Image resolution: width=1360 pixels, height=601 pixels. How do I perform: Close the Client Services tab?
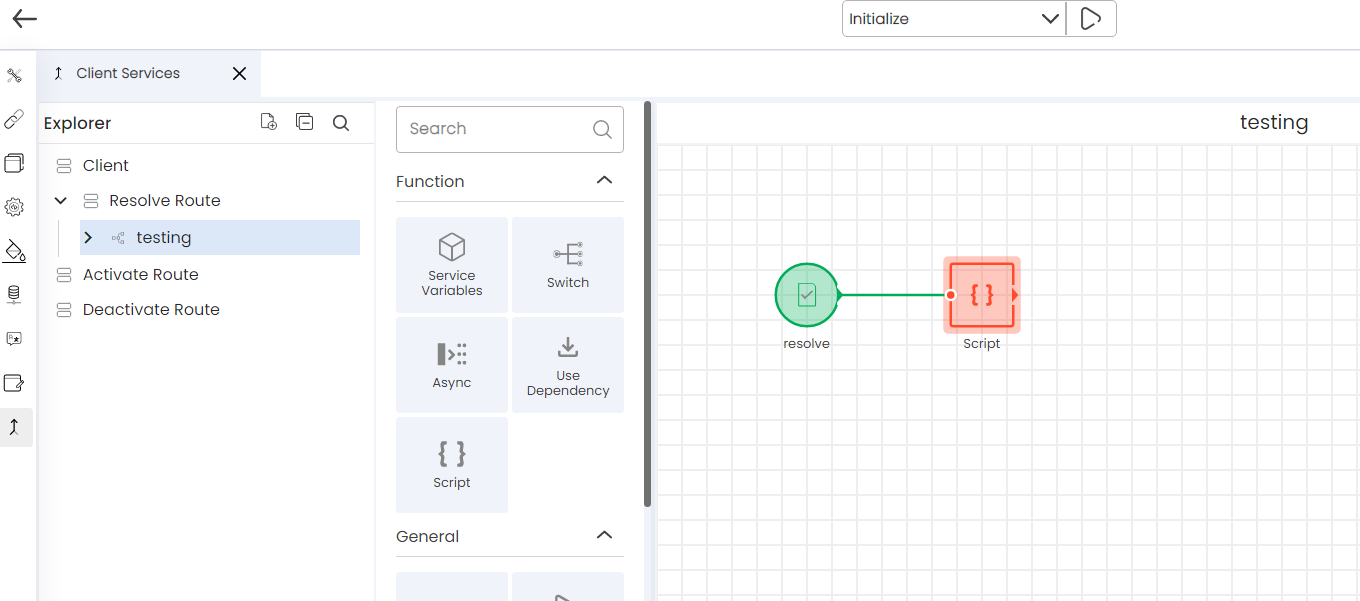pos(239,74)
